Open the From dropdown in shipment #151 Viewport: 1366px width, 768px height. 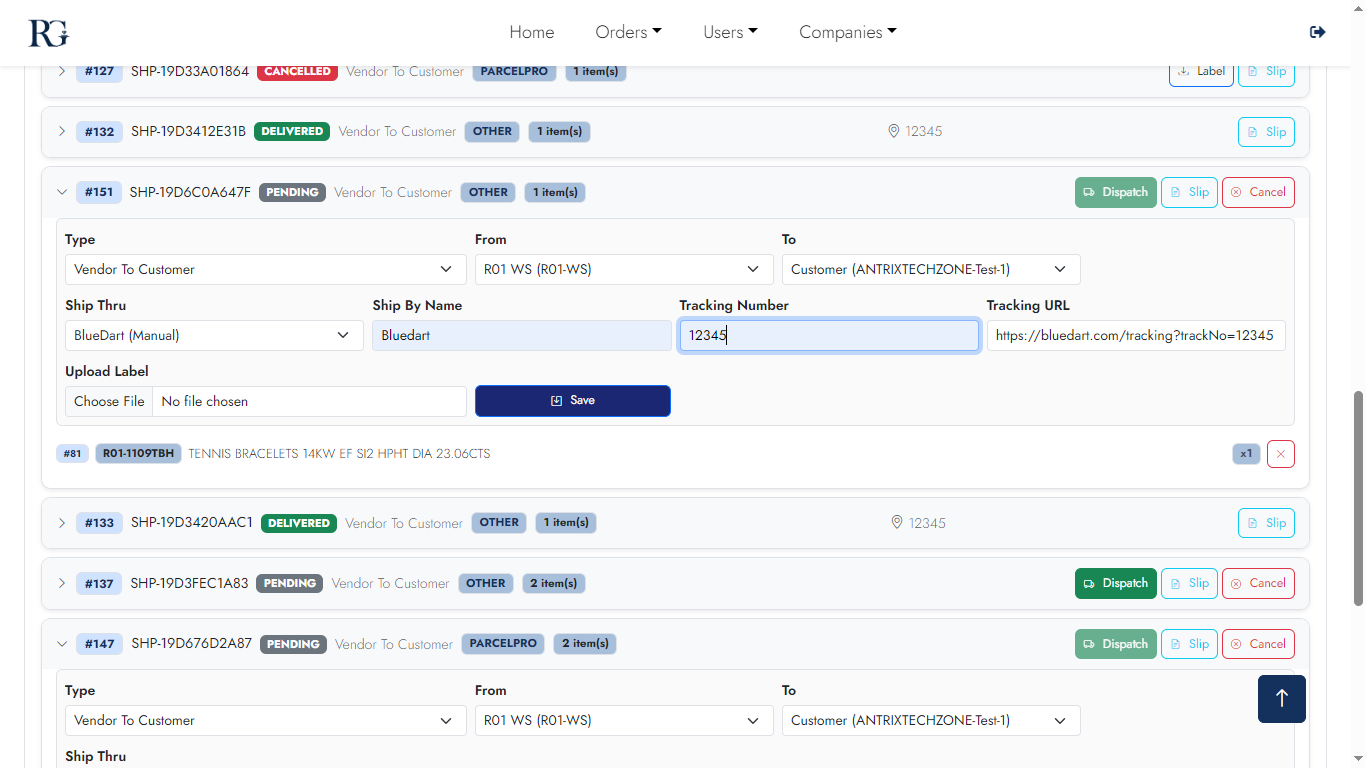[x=623, y=270]
